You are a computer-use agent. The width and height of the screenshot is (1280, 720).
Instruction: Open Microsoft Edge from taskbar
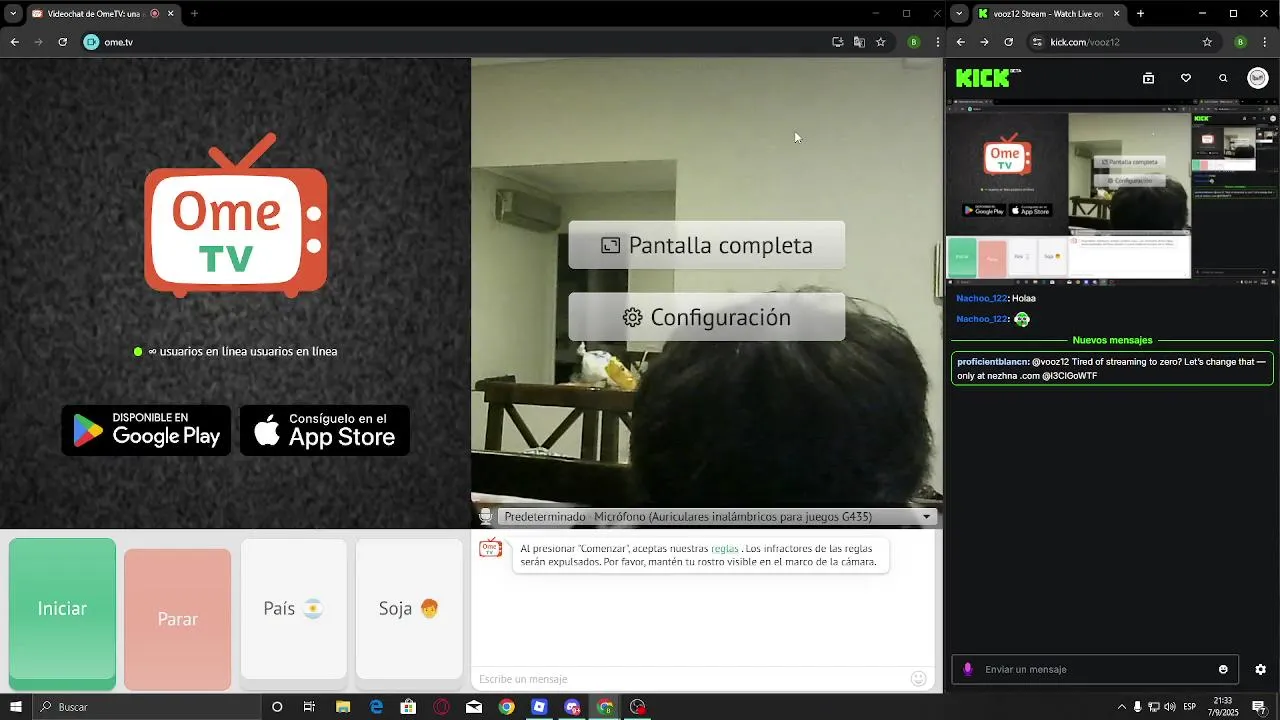click(376, 707)
